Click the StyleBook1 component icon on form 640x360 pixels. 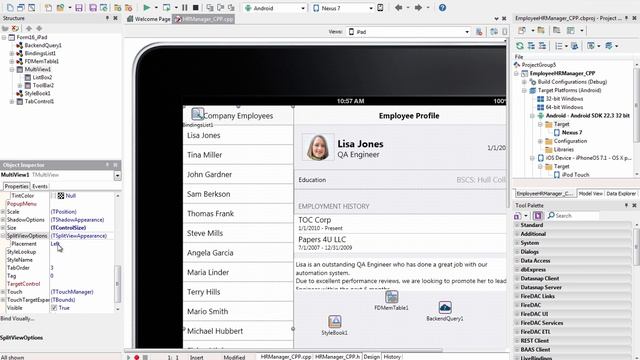tap(335, 321)
